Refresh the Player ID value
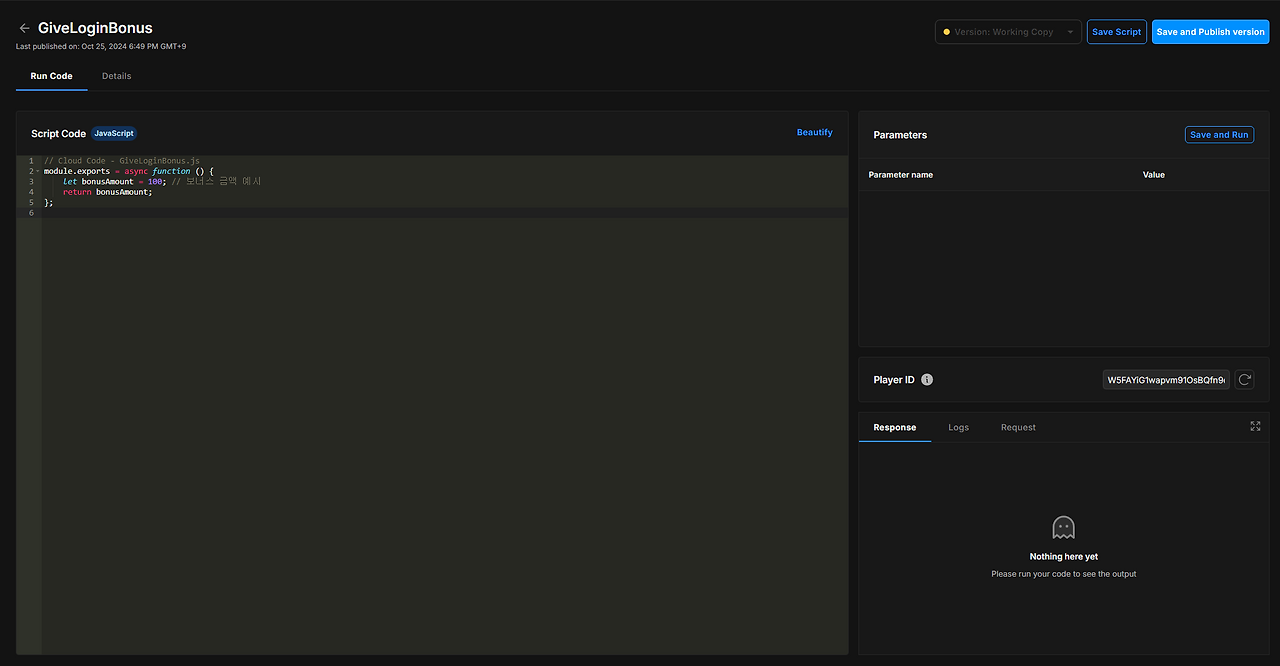The image size is (1280, 666). (1244, 379)
